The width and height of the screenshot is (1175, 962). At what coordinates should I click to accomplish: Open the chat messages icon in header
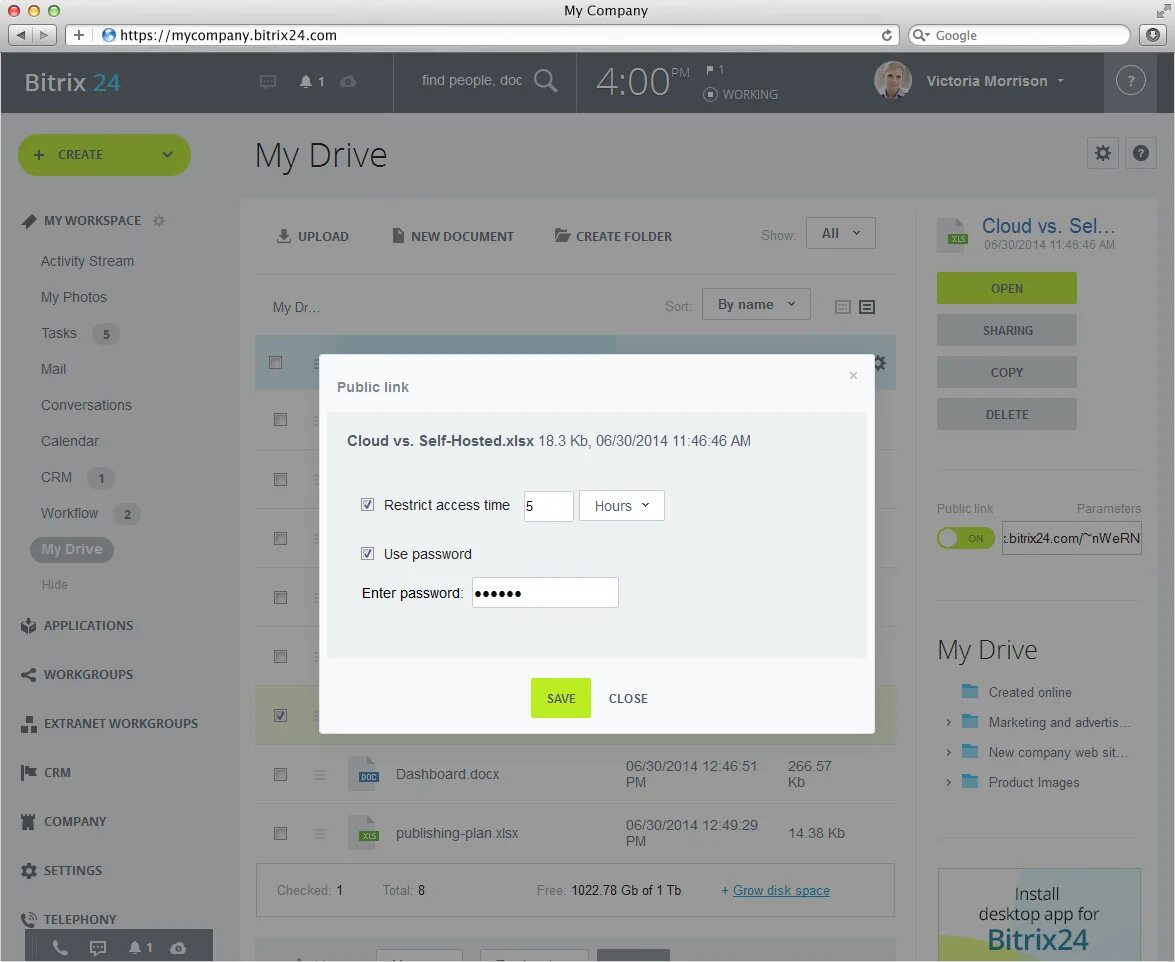pyautogui.click(x=268, y=81)
